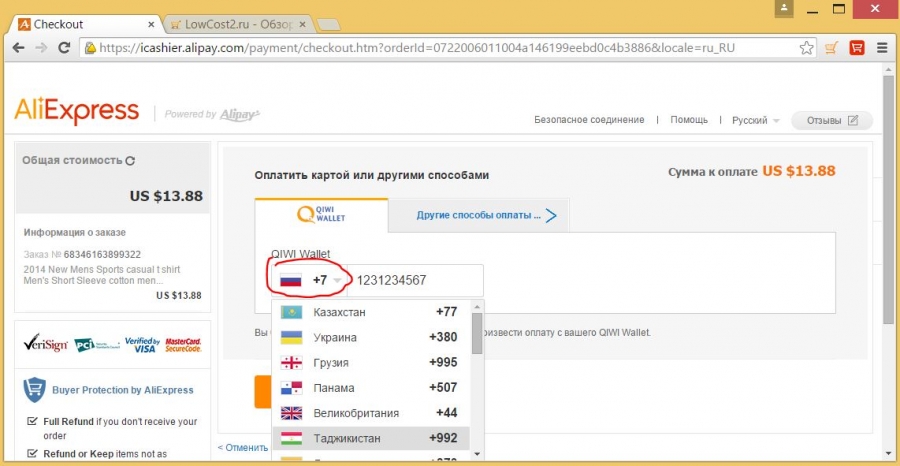Viewport: 900px width, 466px height.
Task: Choose Таджикистан +992 from list
Action: 371,438
